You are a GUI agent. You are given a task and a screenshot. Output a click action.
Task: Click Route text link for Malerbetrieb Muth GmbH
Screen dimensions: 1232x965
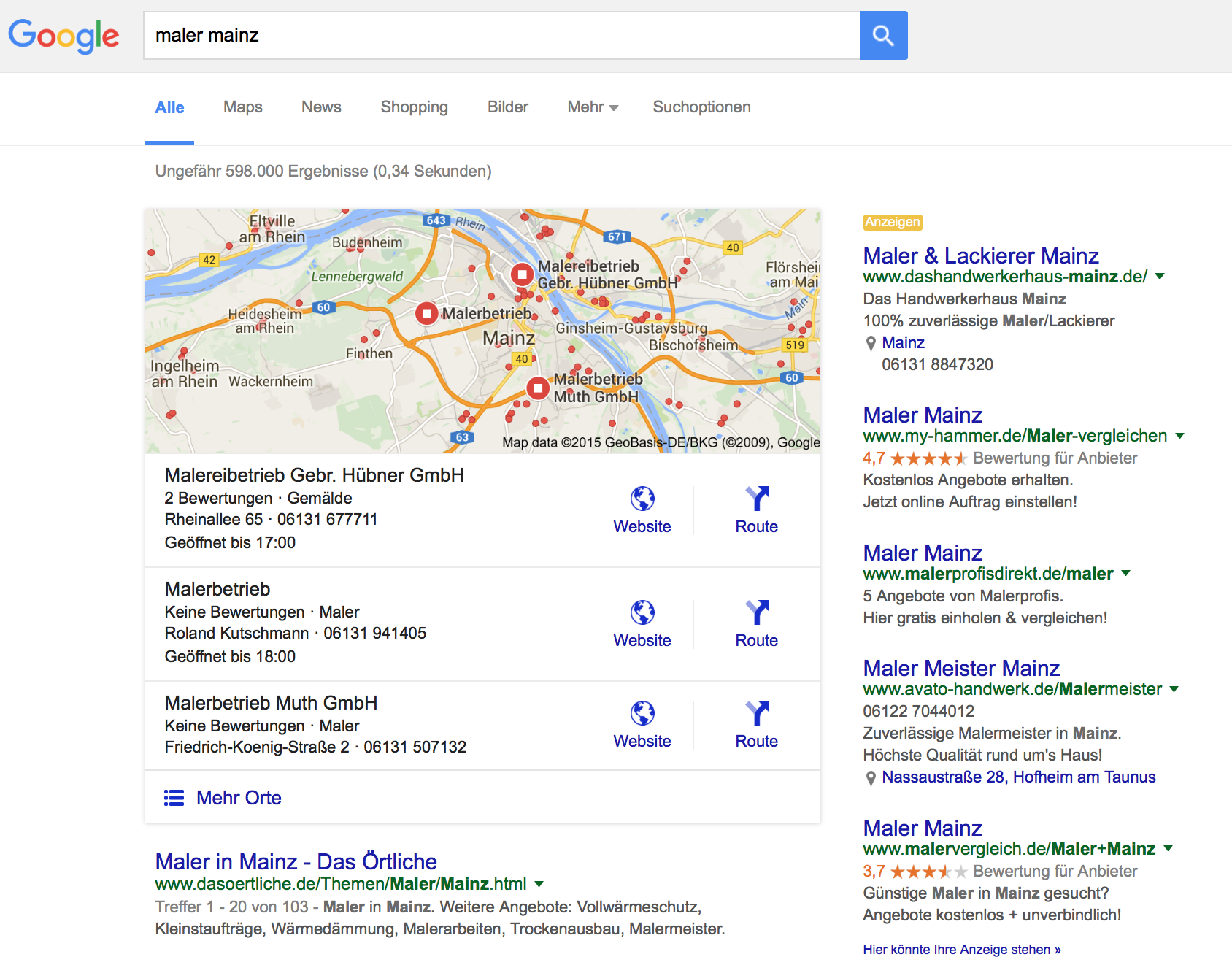coord(757,742)
